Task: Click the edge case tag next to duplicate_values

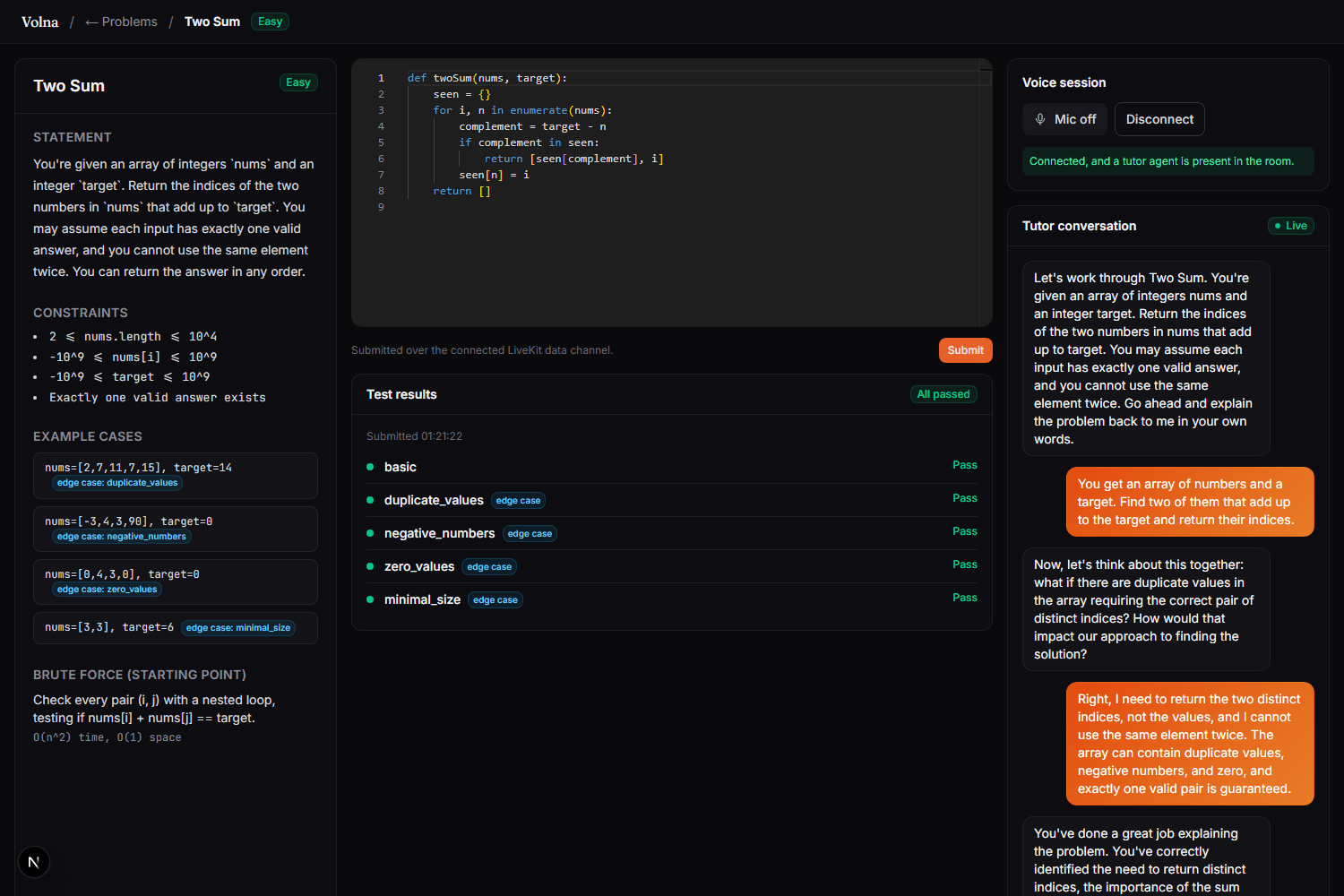Action: (518, 501)
